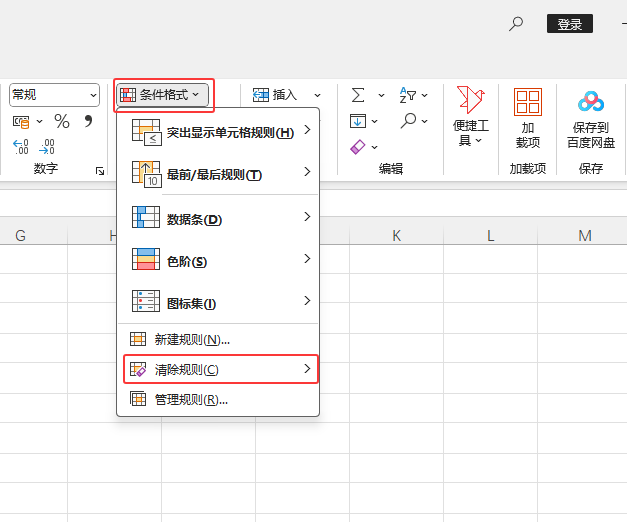
Task: Open the 便捷工具 menu
Action: point(470,117)
